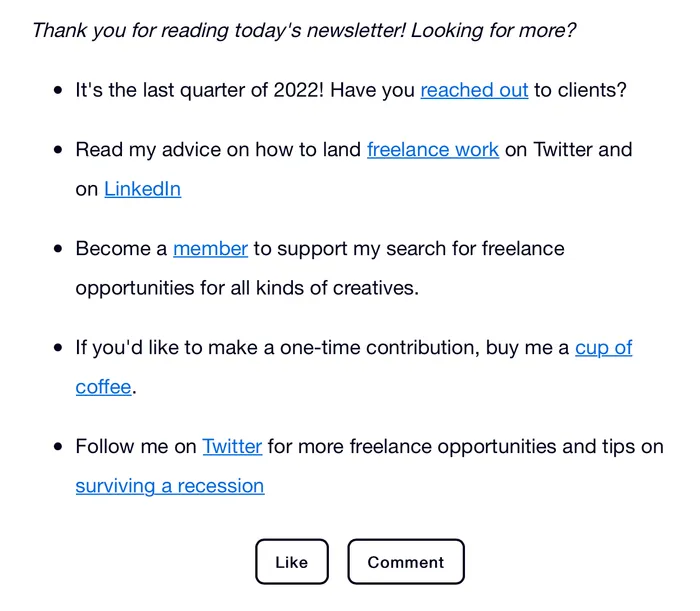Click "opportunities for all kinds of creatives" text

click(246, 288)
